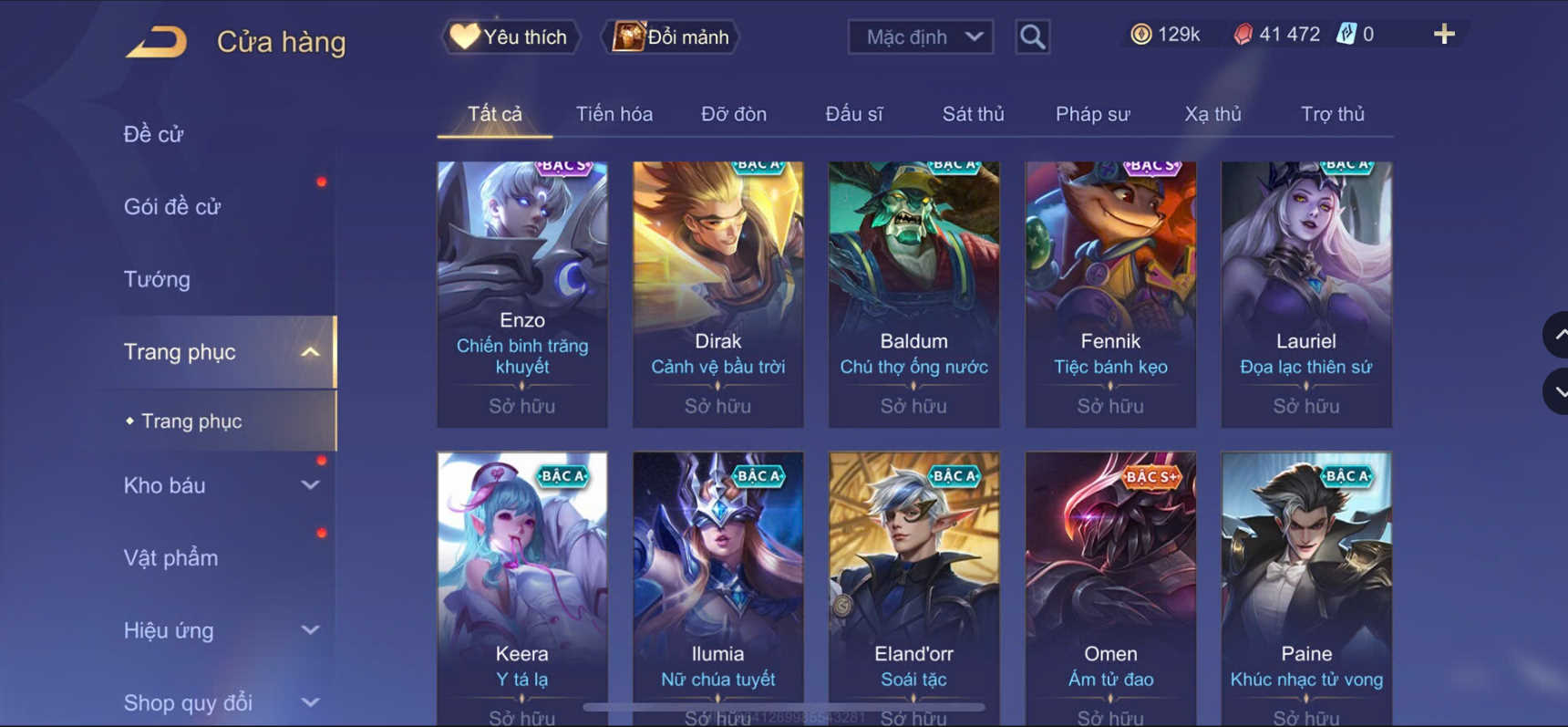Switch to the Pháp sư tab

(1092, 114)
